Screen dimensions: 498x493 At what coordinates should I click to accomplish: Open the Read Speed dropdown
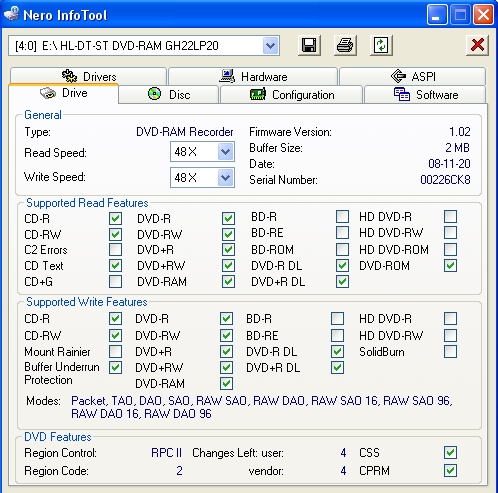[225, 152]
